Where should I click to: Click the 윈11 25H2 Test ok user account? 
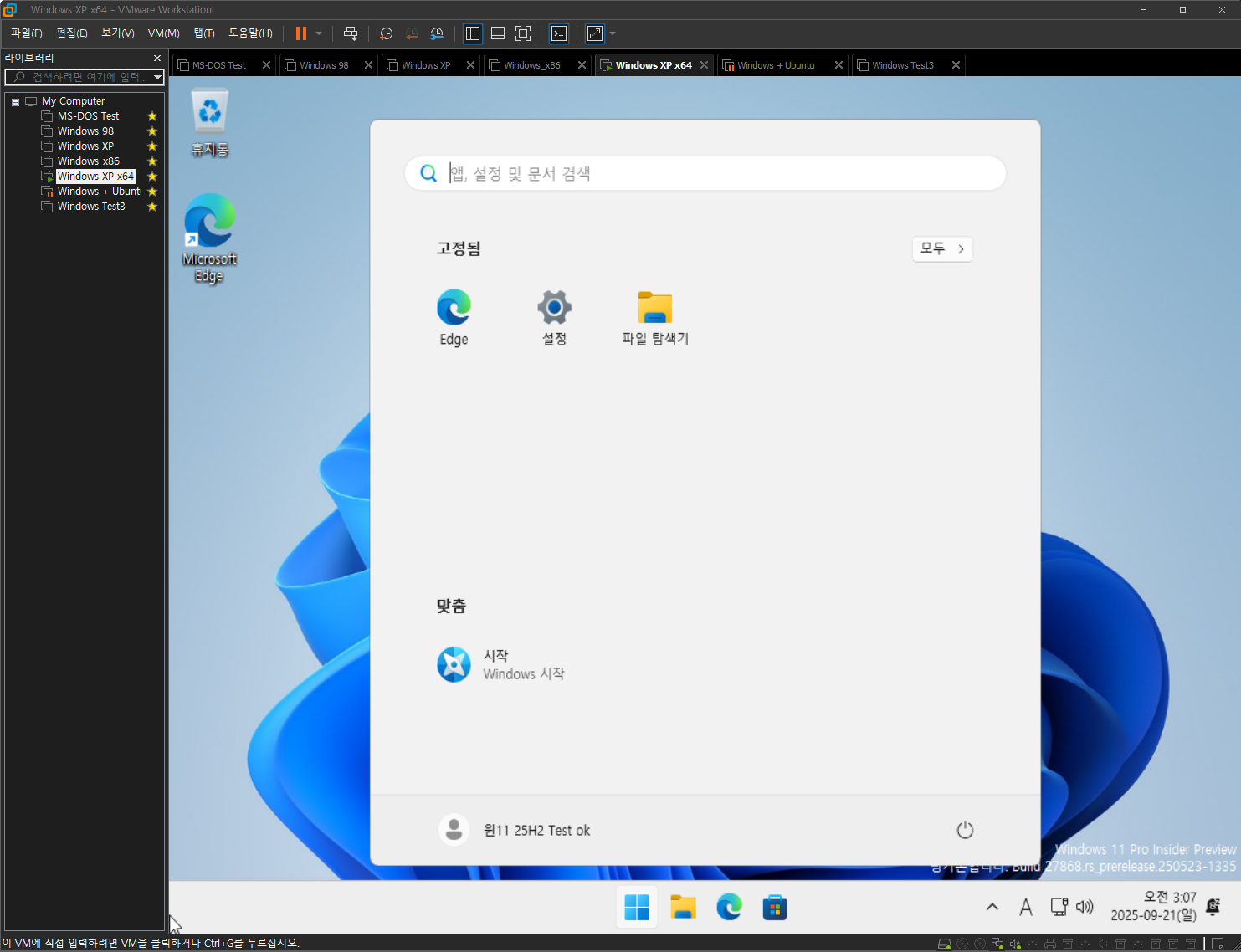[514, 830]
